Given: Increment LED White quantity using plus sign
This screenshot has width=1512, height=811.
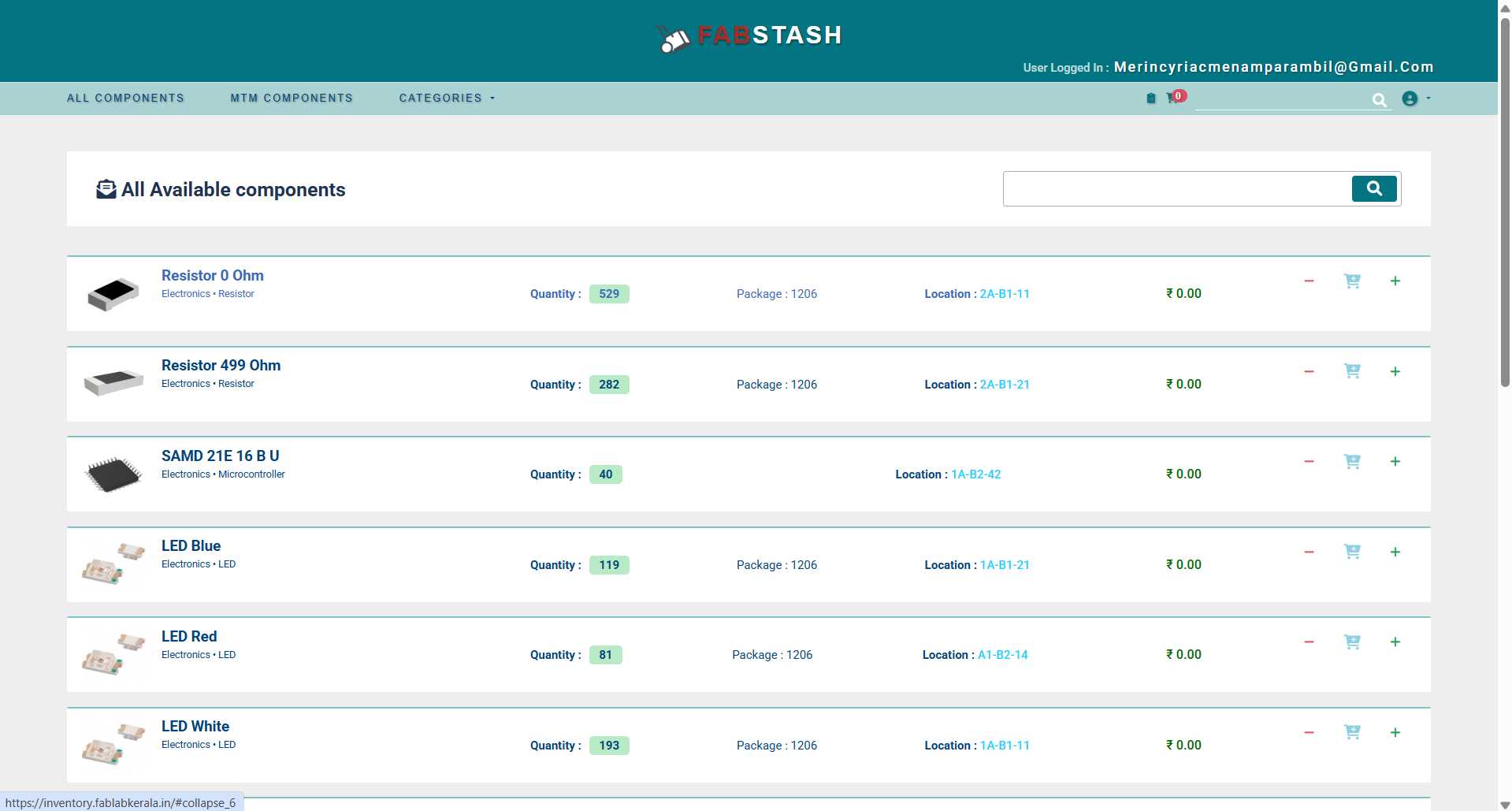Looking at the screenshot, I should pyautogui.click(x=1395, y=732).
